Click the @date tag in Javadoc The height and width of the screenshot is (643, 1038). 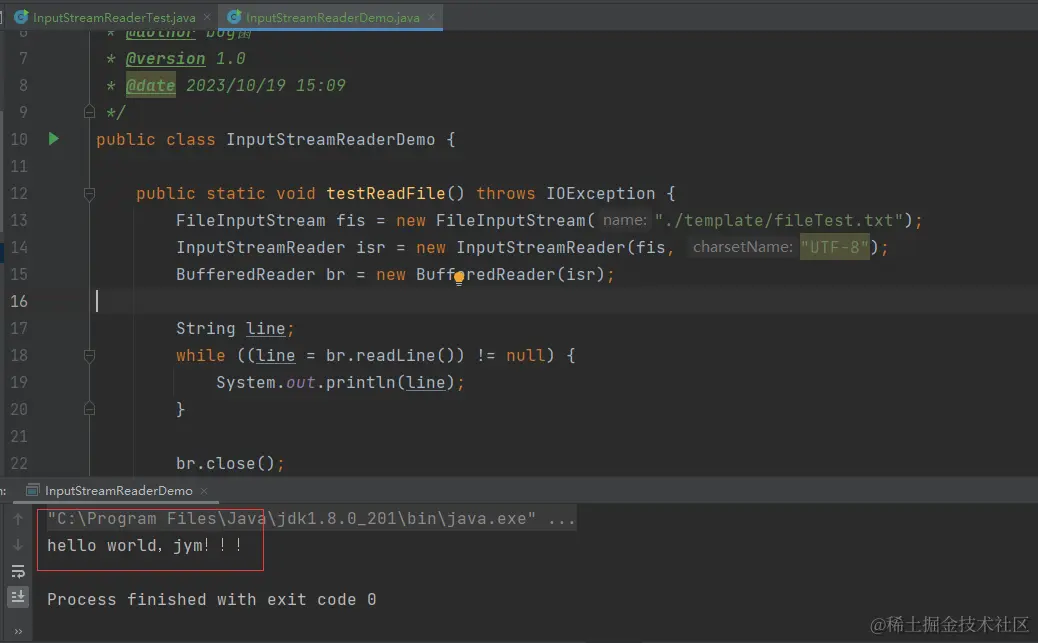pos(150,85)
